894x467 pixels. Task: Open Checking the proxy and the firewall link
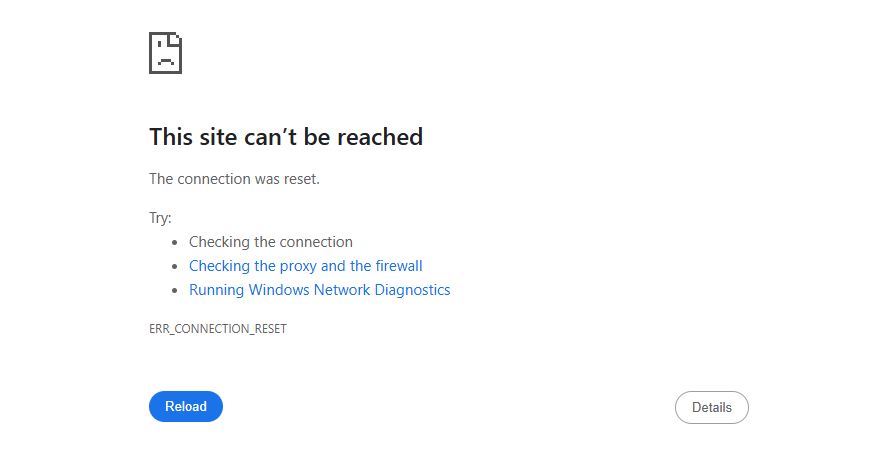(x=305, y=266)
